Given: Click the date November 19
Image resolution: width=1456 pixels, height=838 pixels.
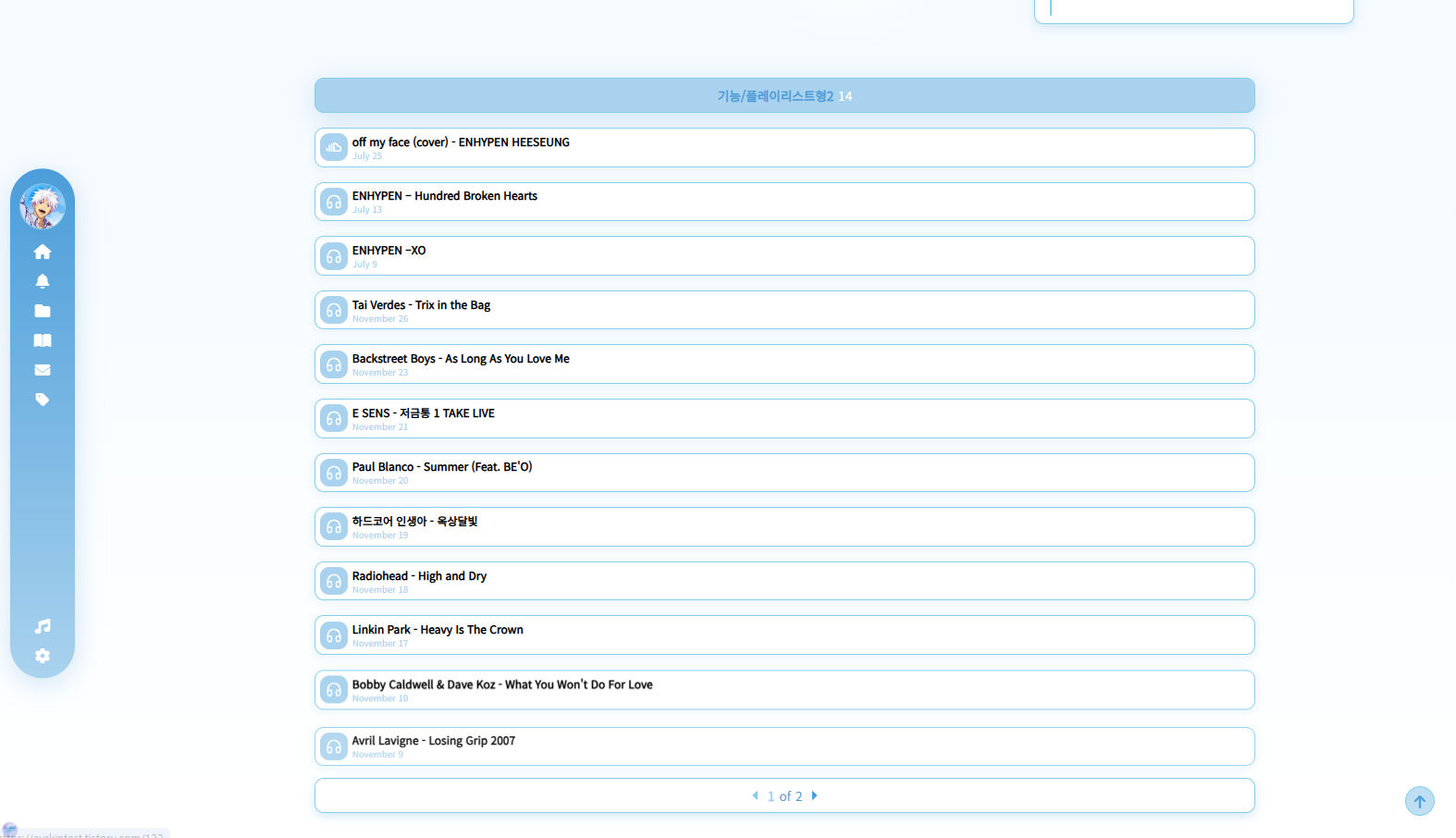Looking at the screenshot, I should [380, 536].
